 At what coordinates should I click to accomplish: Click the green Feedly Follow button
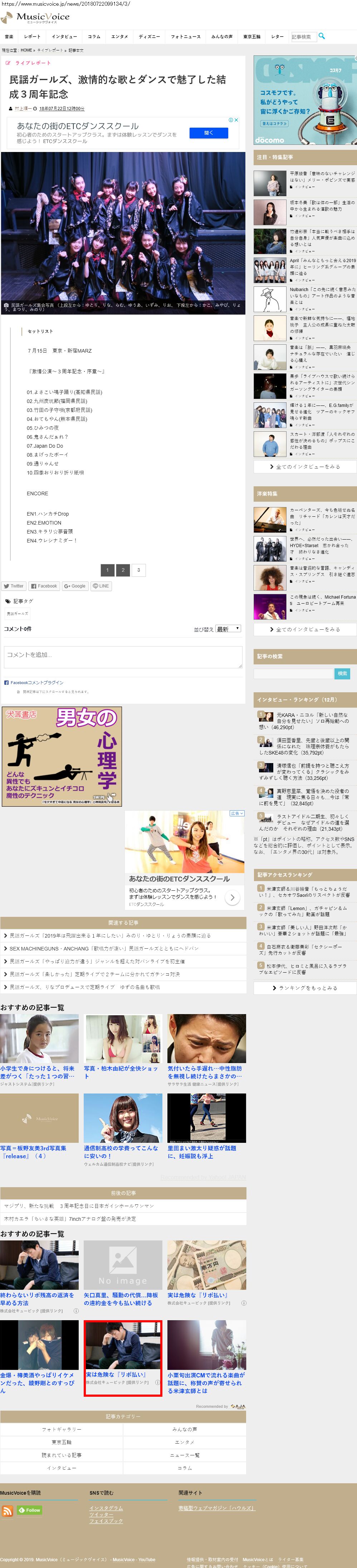coord(29,1510)
